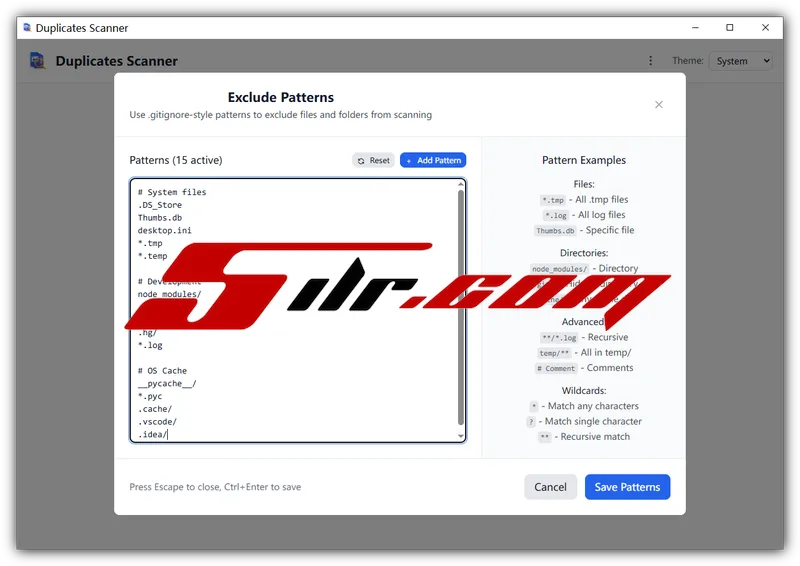This screenshot has width=800, height=566.
Task: Click the Add Pattern button
Action: pos(433,160)
